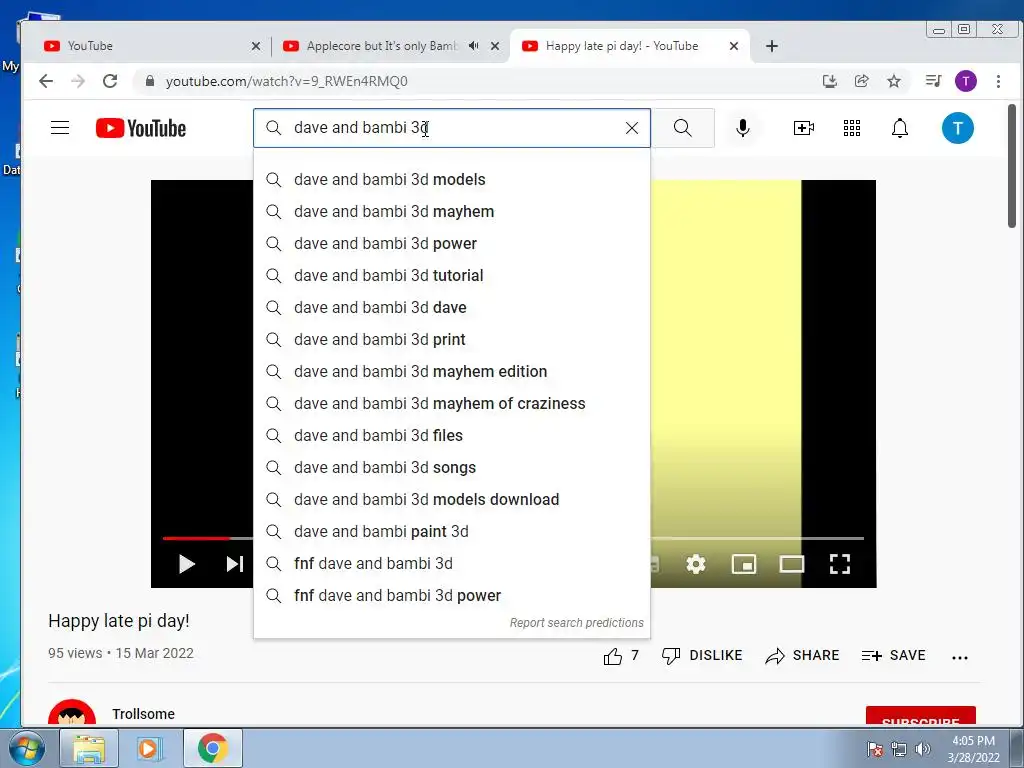Mute the Applecore tab audio icon

click(473, 46)
